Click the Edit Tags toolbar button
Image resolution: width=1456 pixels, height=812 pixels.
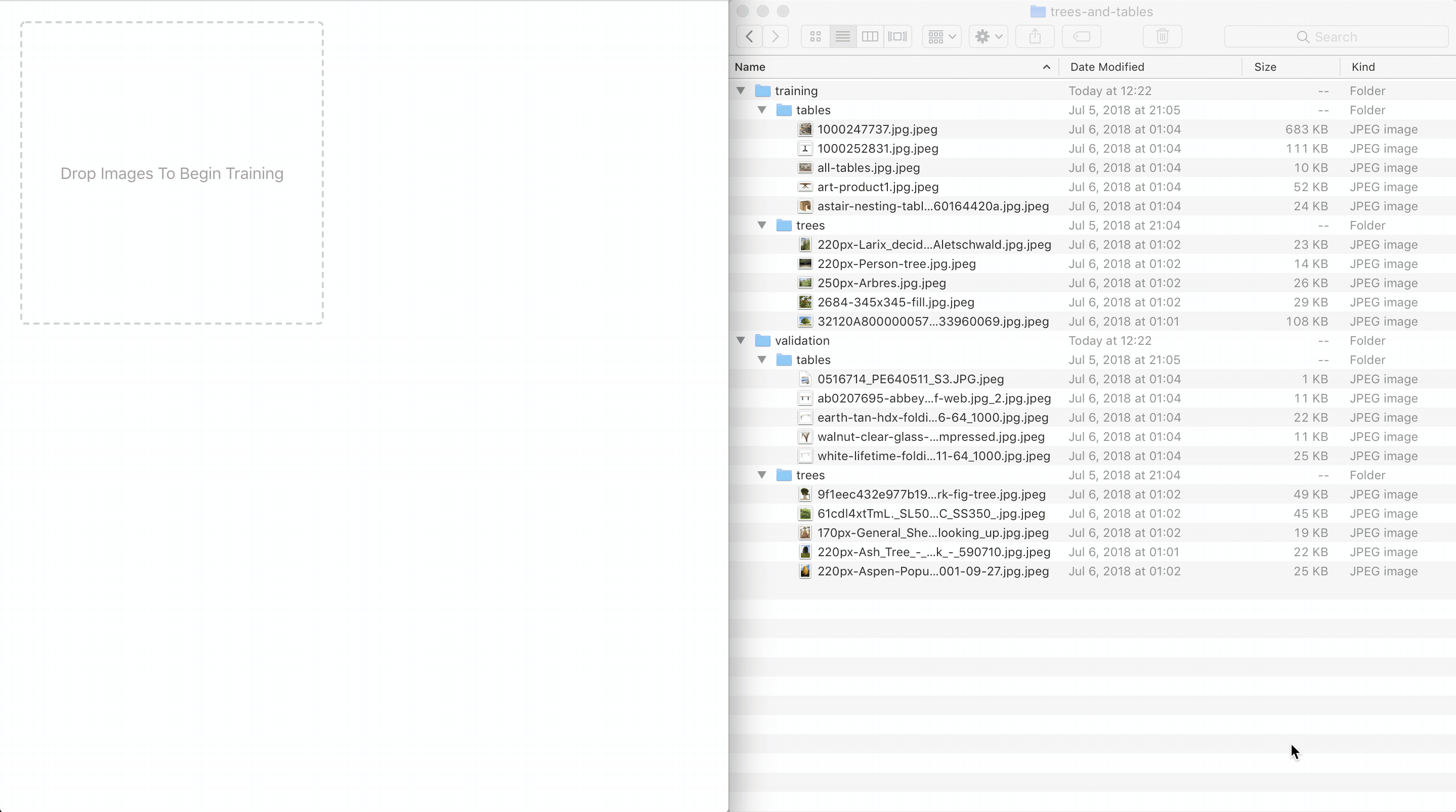point(1081,37)
